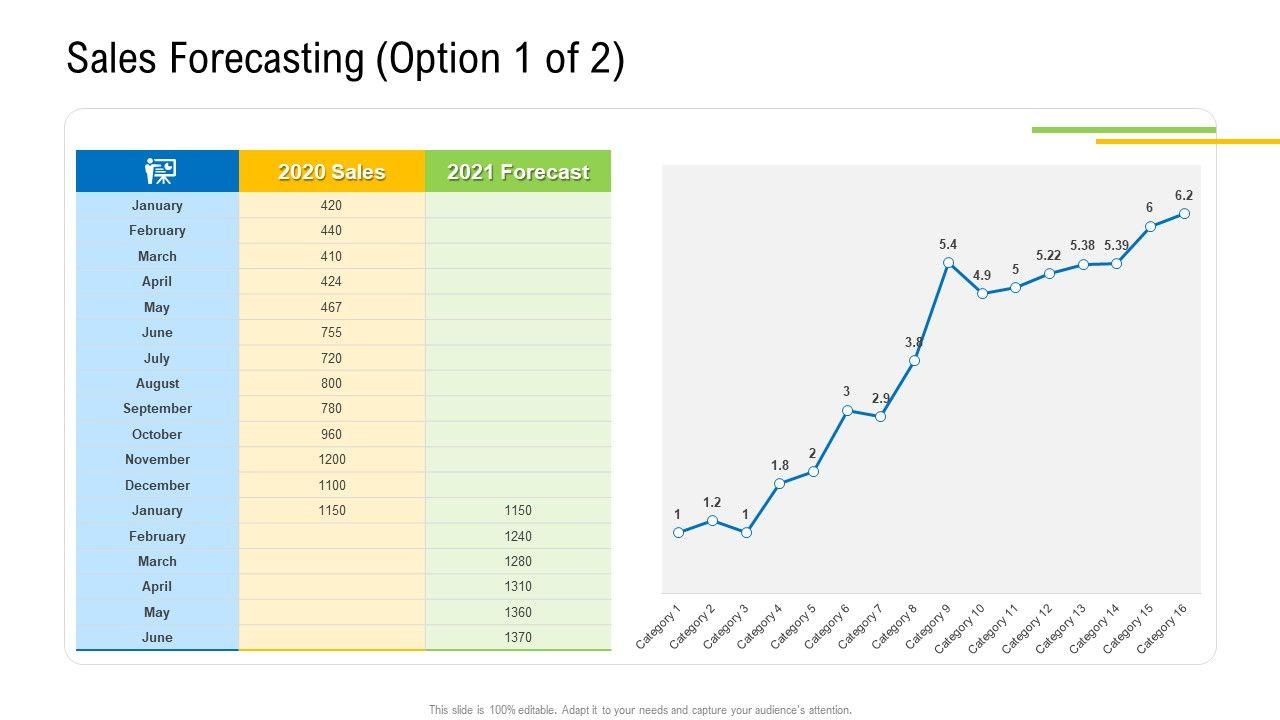Click the Category 9 data point marker
Screen dimensions: 1280x720
coord(948,263)
